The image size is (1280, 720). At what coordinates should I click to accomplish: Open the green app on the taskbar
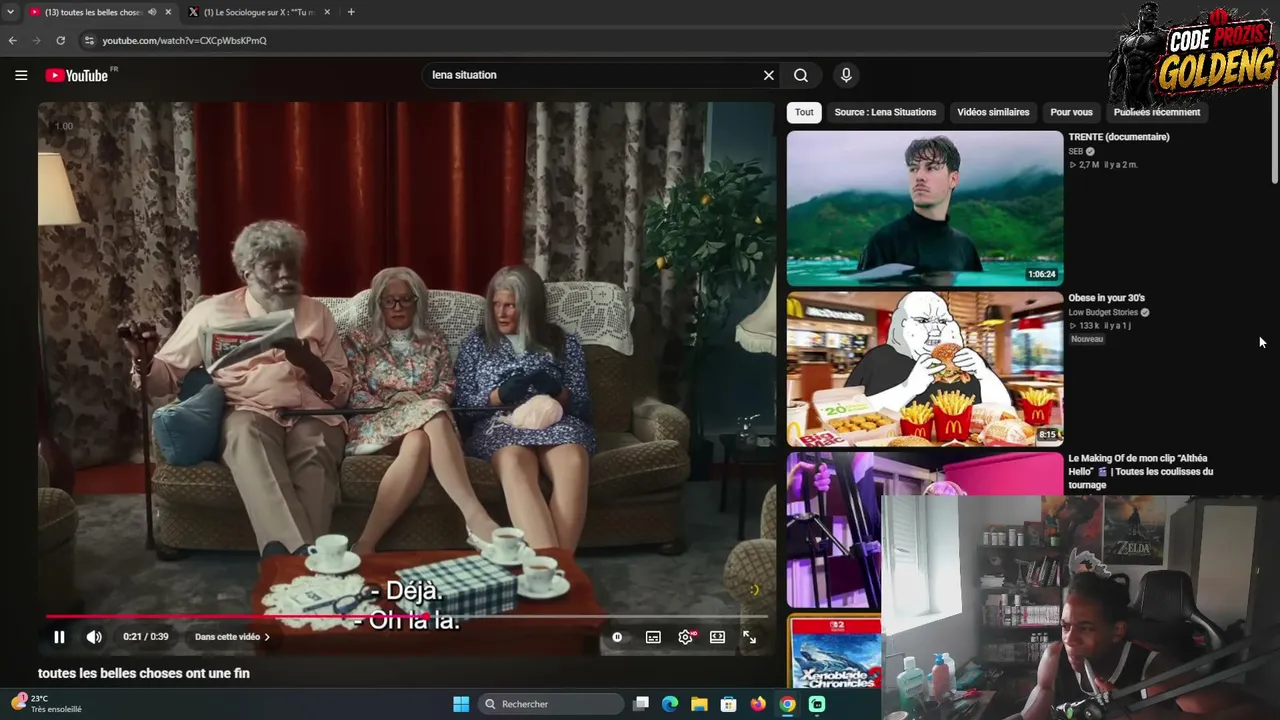(817, 704)
